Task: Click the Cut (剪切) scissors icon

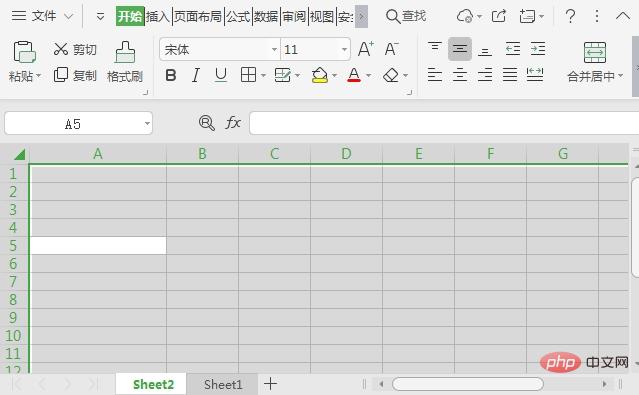Action: [x=61, y=49]
